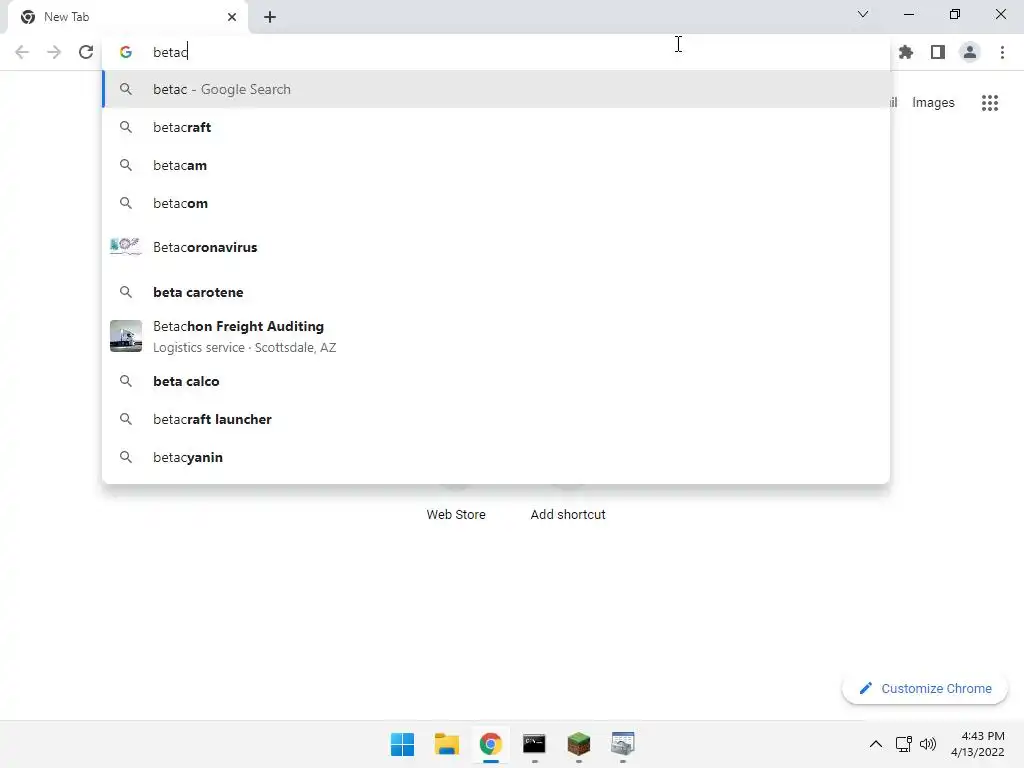Click Add shortcut

point(568,514)
